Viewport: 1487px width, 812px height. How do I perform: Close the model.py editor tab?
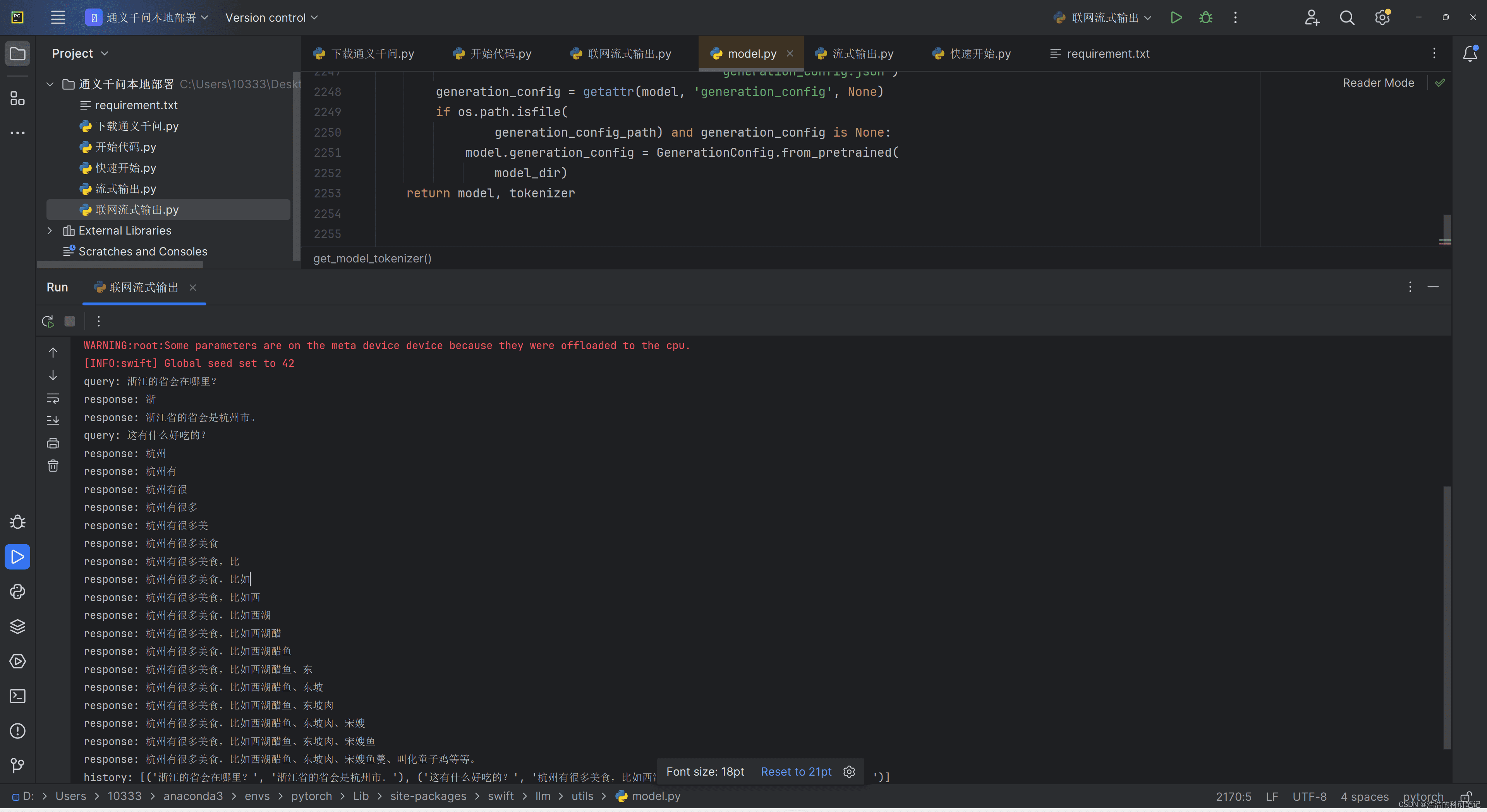pyautogui.click(x=790, y=53)
